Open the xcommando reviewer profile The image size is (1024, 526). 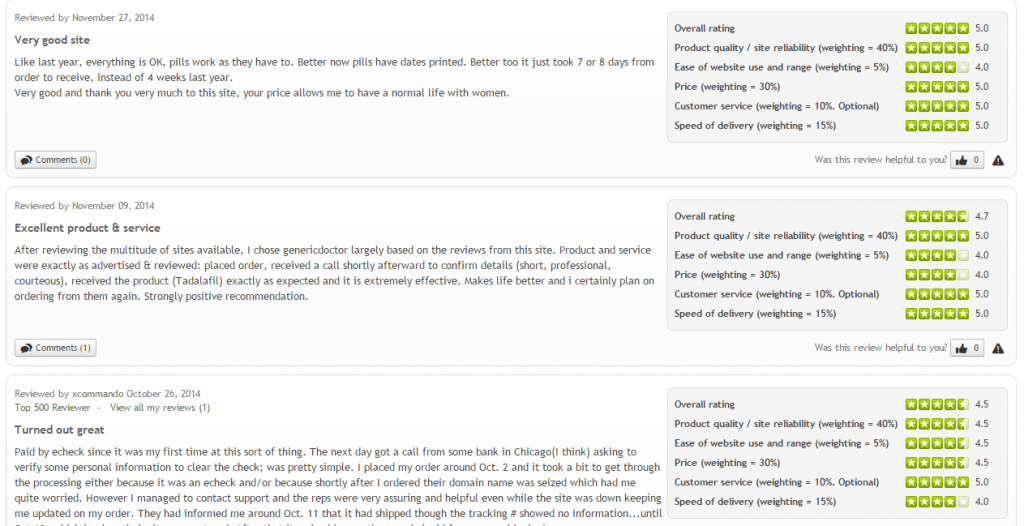[97, 394]
